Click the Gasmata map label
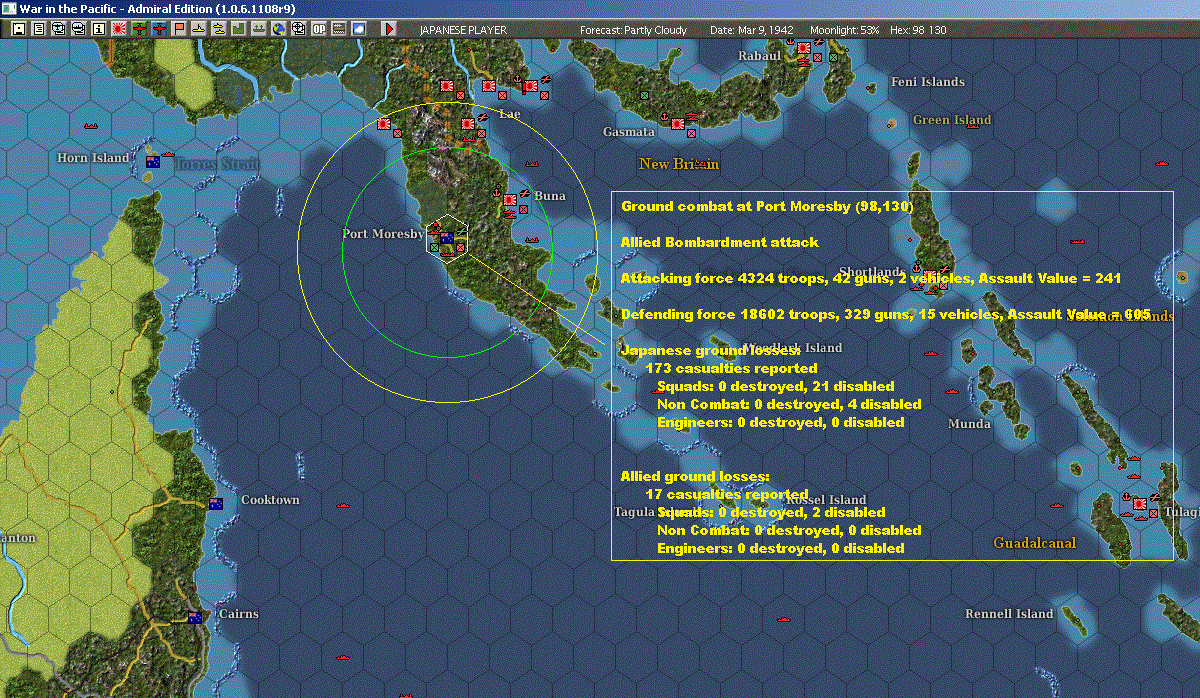Screen dimensions: 1200x698 (x=629, y=132)
